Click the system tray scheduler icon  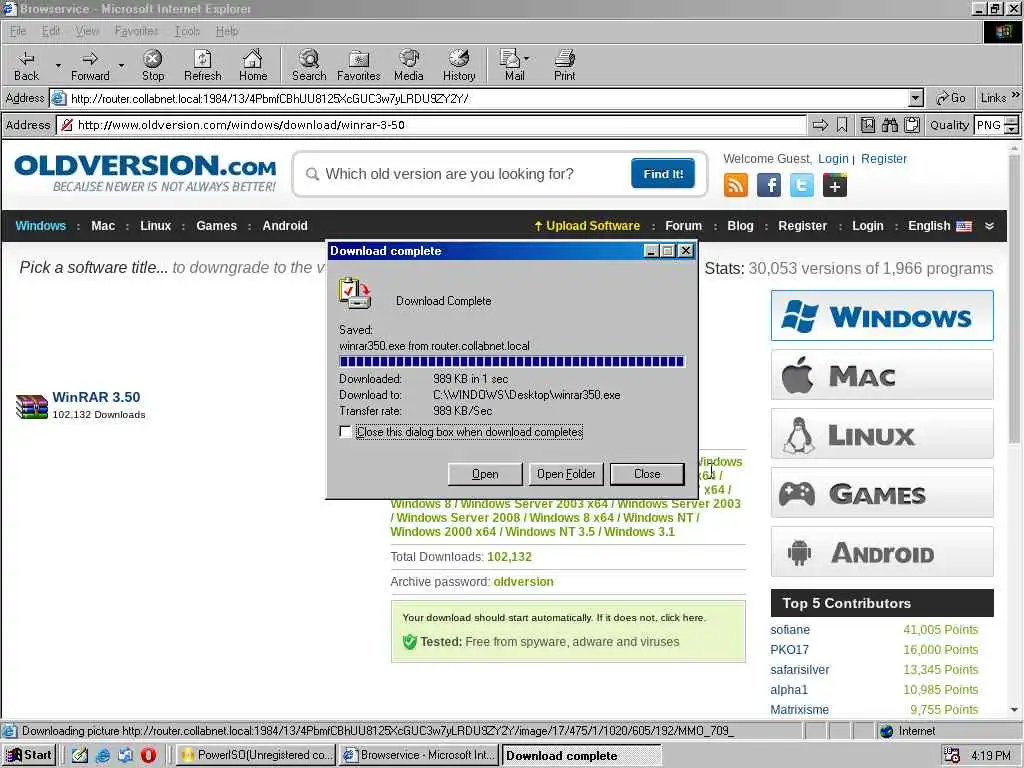(x=952, y=755)
